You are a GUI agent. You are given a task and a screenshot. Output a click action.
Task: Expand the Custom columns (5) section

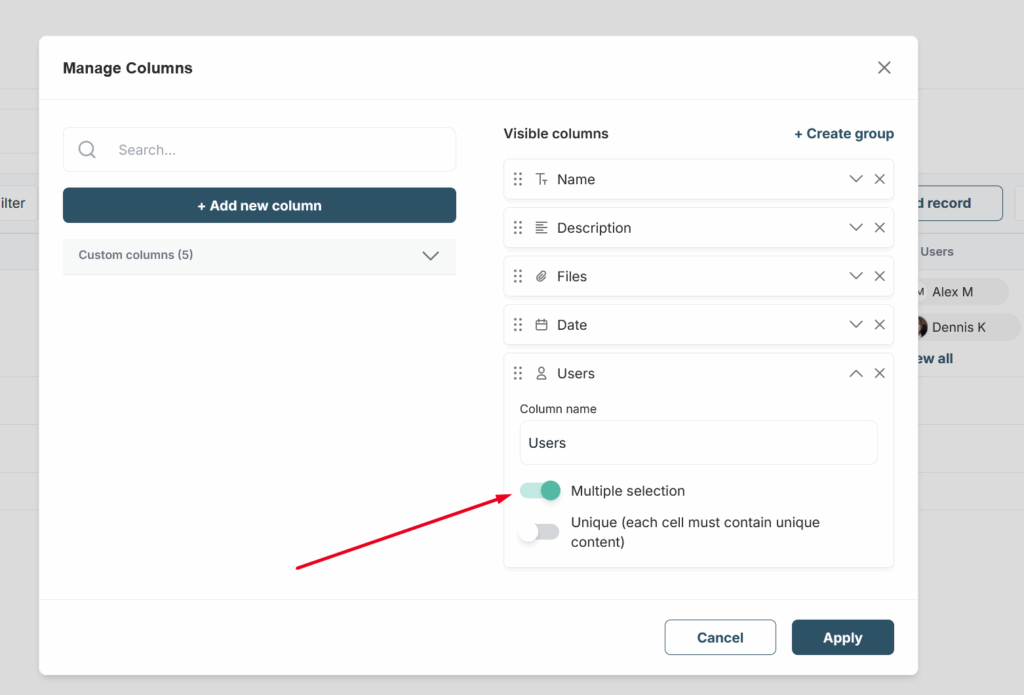430,255
